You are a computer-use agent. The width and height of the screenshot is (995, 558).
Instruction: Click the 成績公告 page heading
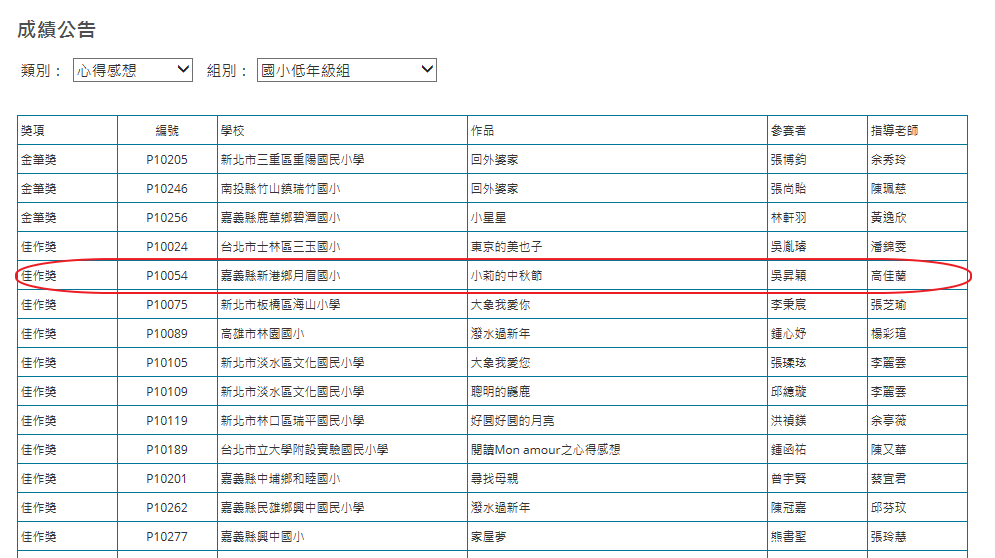[57, 30]
